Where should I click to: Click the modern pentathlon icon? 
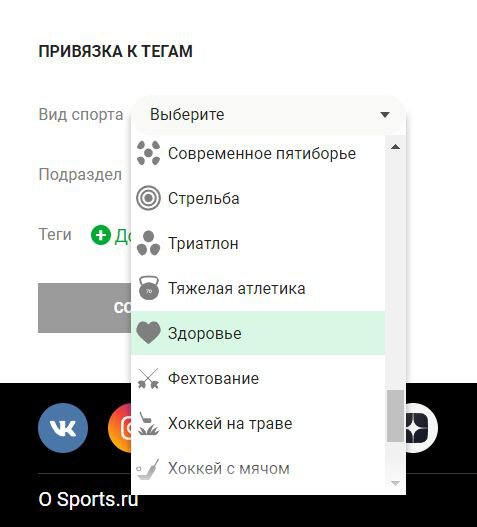click(148, 153)
